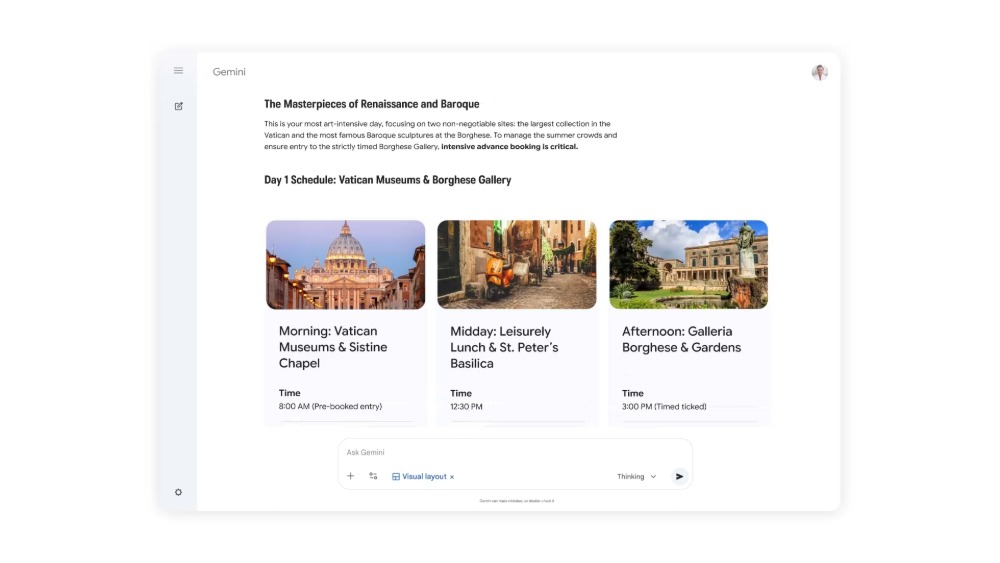This screenshot has width=1000, height=563.
Task: Open the Galleria Borghese villa photo
Action: (x=688, y=265)
